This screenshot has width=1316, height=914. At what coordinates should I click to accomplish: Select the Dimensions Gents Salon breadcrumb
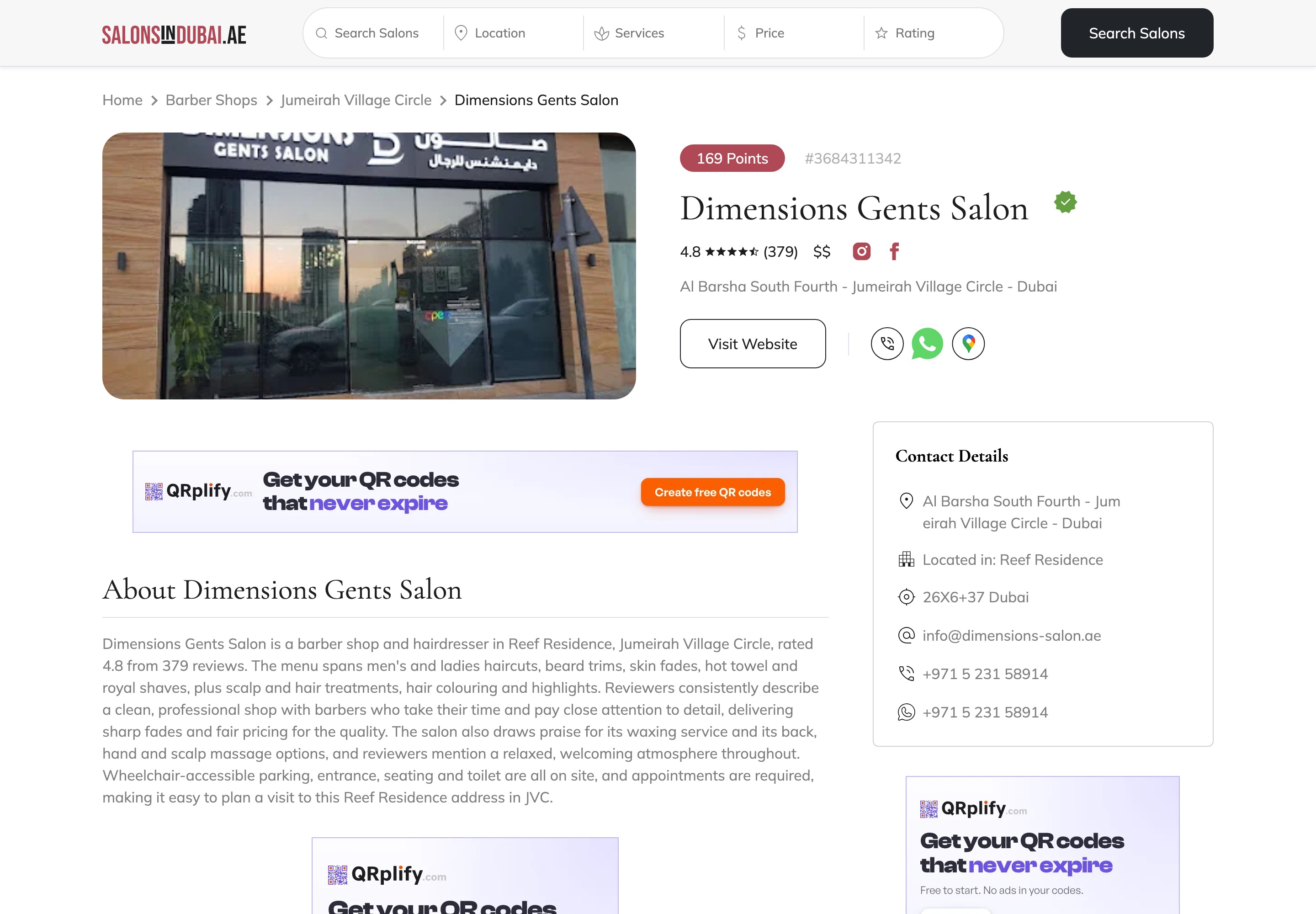click(x=536, y=100)
